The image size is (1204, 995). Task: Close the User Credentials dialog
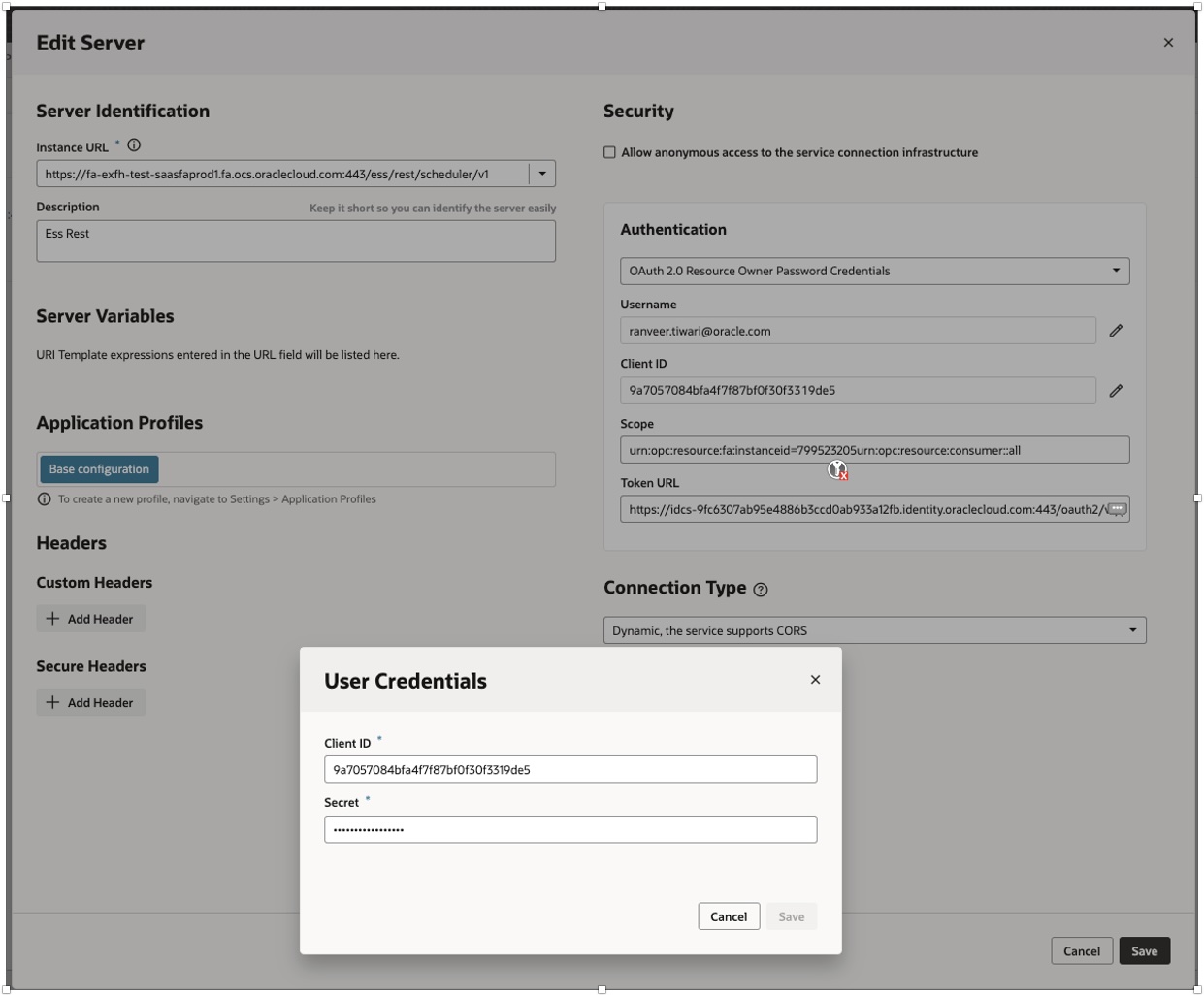[x=815, y=680]
